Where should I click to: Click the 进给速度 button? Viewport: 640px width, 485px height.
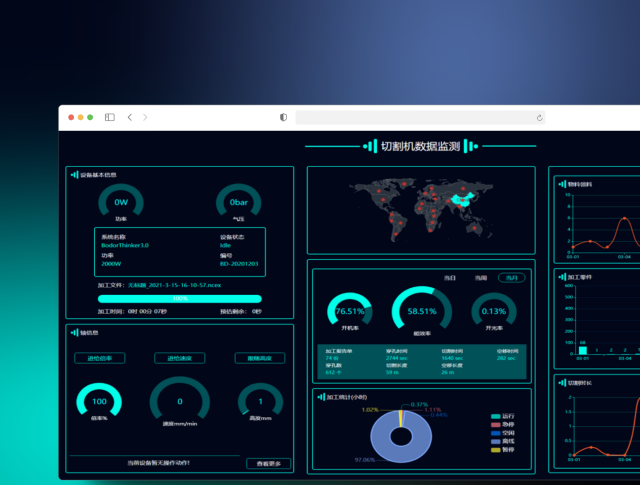180,358
